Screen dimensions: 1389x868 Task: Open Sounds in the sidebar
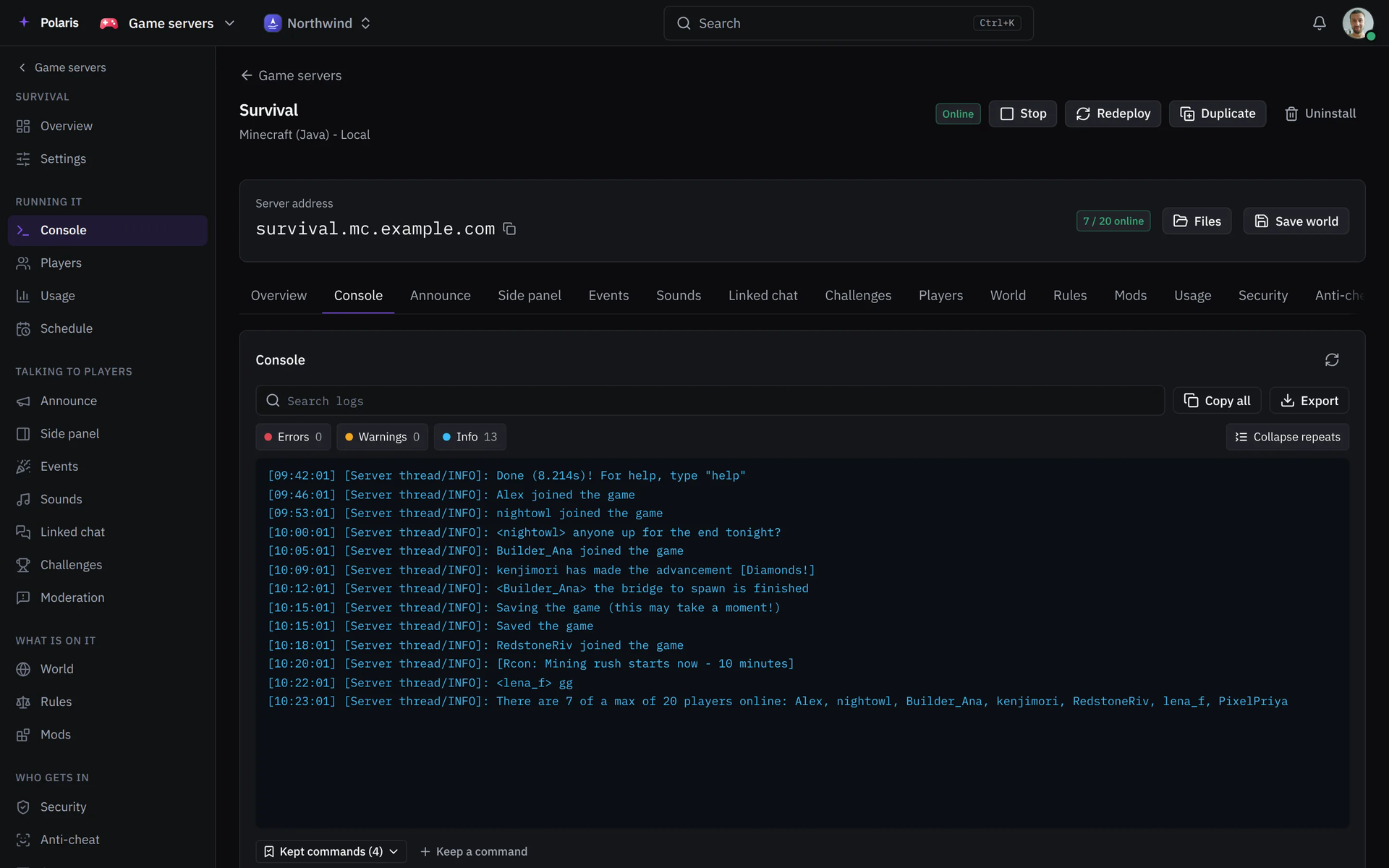click(x=108, y=499)
